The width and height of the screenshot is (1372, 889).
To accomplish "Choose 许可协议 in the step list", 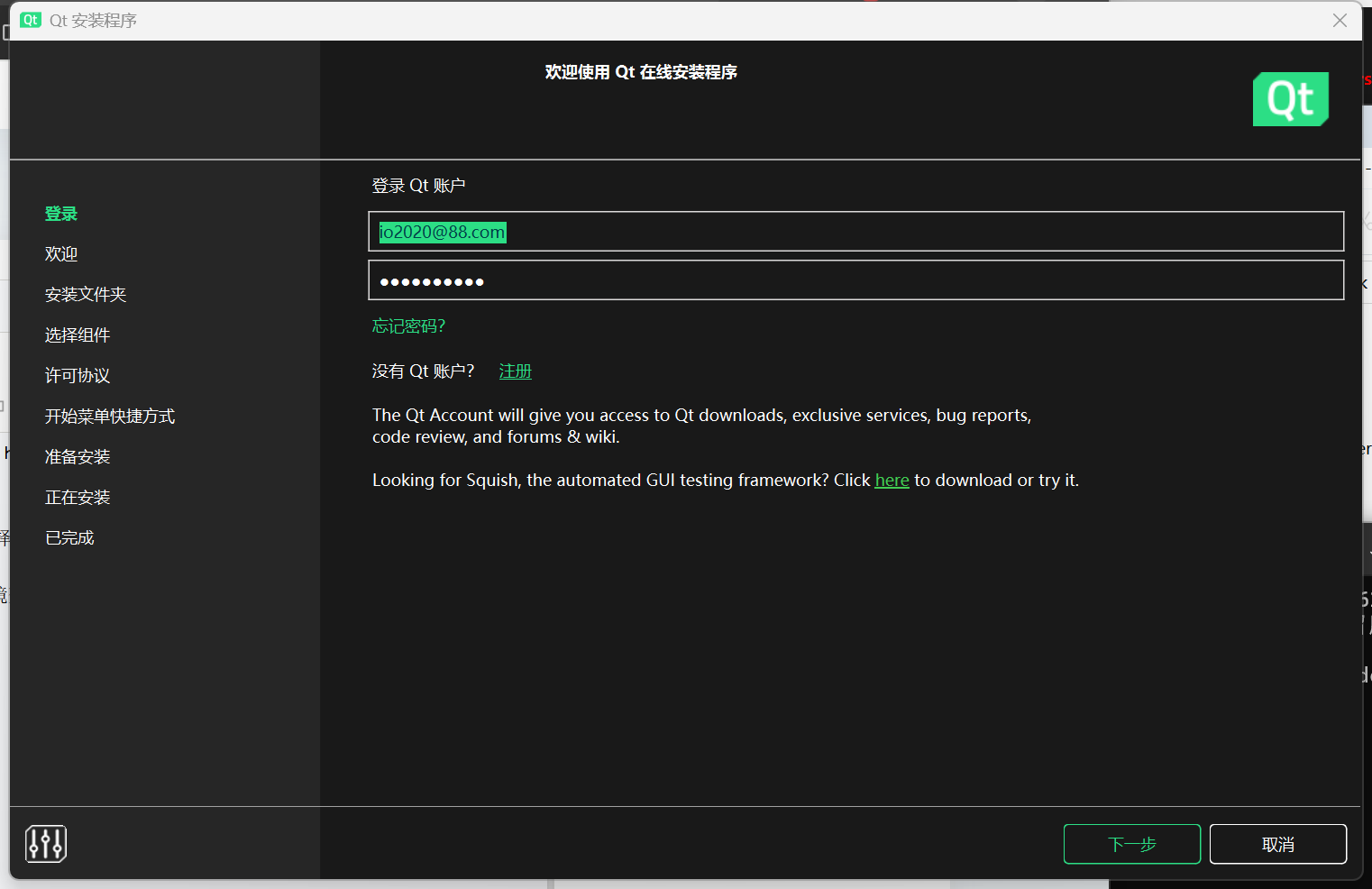I will pos(78,376).
